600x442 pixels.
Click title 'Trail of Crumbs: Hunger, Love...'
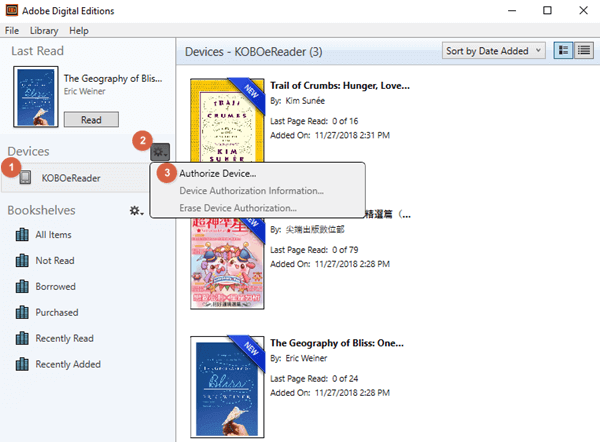[x=340, y=86]
